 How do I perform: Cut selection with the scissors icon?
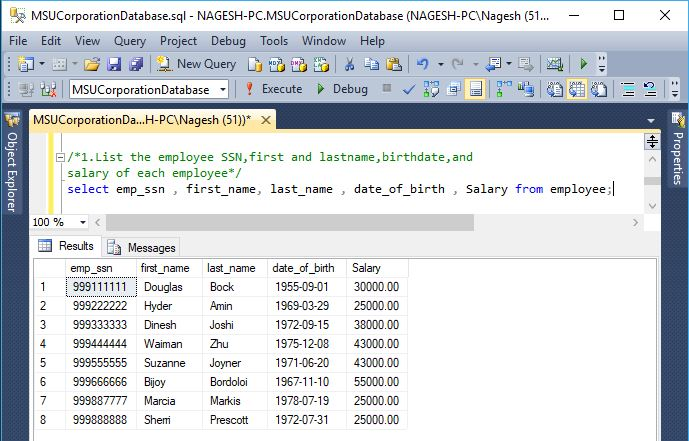pos(349,65)
